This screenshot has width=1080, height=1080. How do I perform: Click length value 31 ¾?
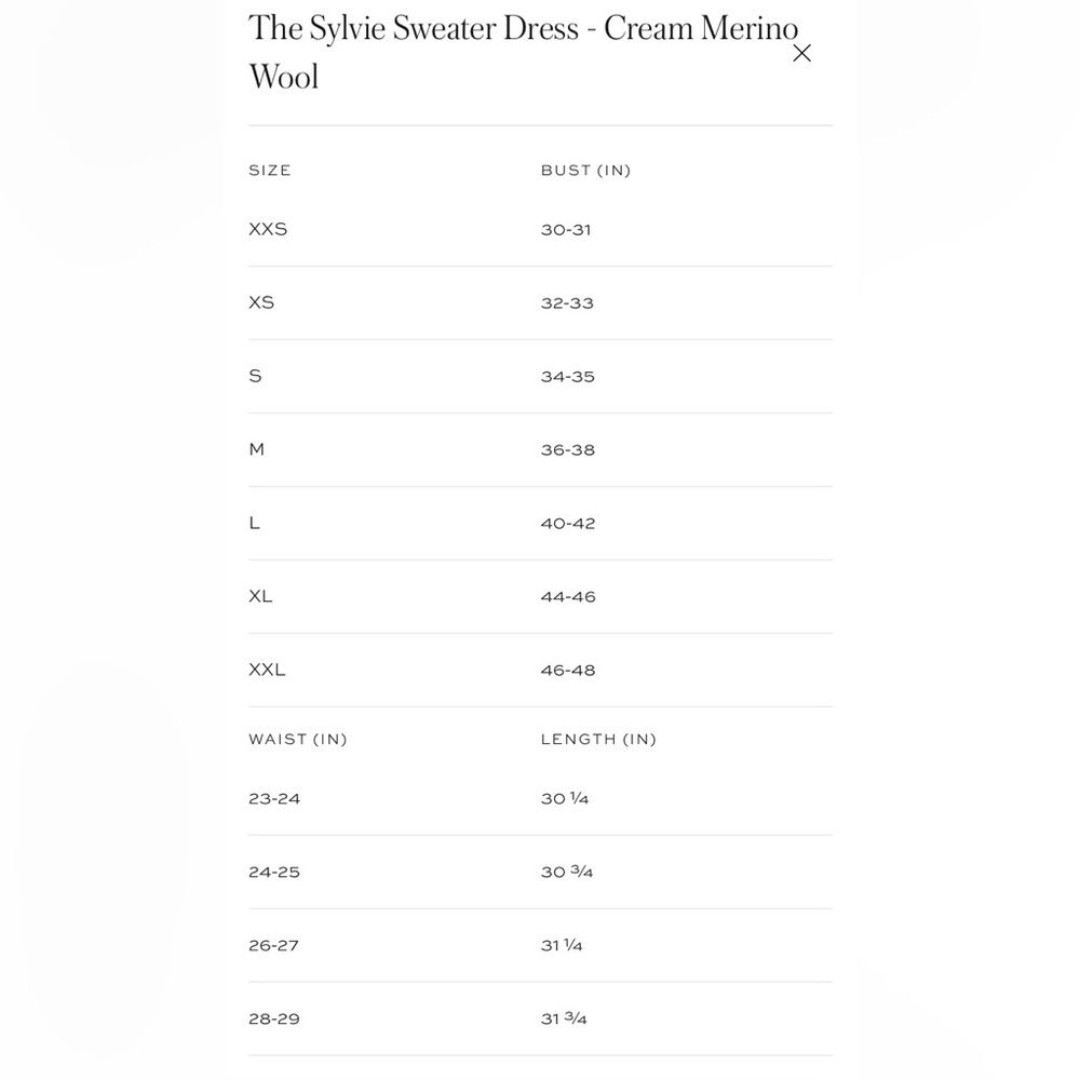point(563,1019)
